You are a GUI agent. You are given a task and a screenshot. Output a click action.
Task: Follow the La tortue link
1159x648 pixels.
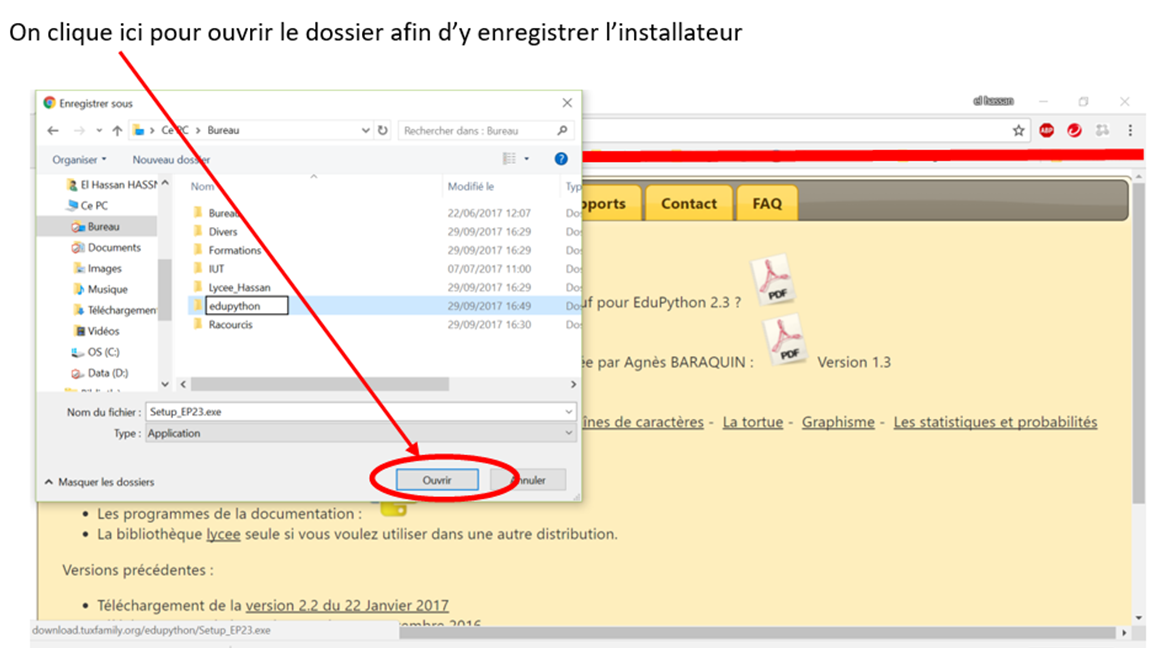pos(752,422)
